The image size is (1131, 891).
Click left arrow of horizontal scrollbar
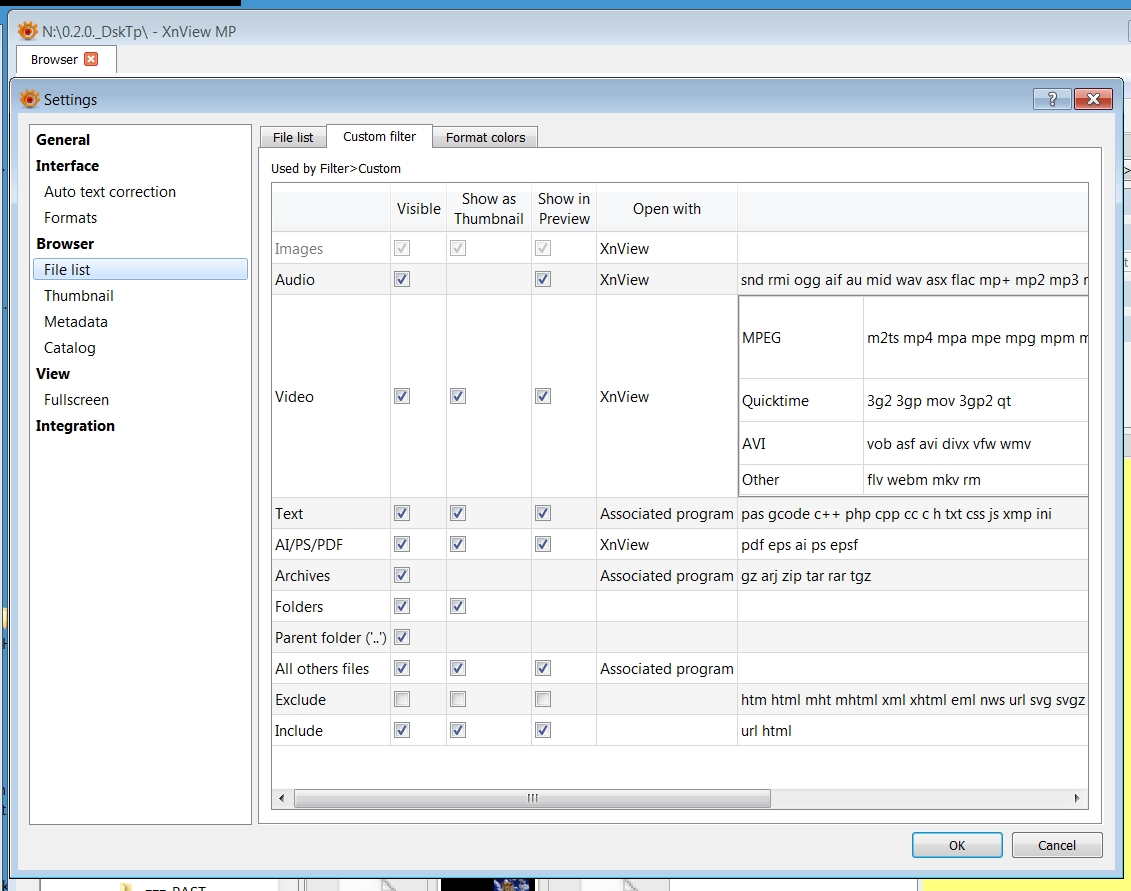(x=282, y=798)
